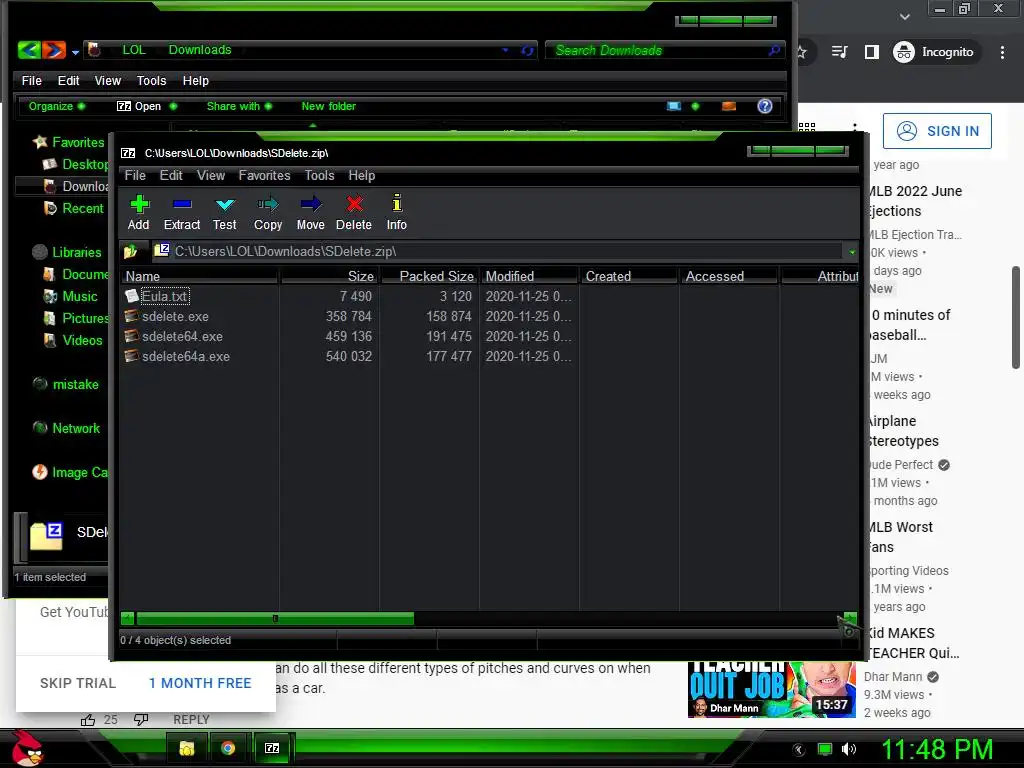Click New folder in Explorer
The height and width of the screenshot is (768, 1024).
[x=328, y=106]
